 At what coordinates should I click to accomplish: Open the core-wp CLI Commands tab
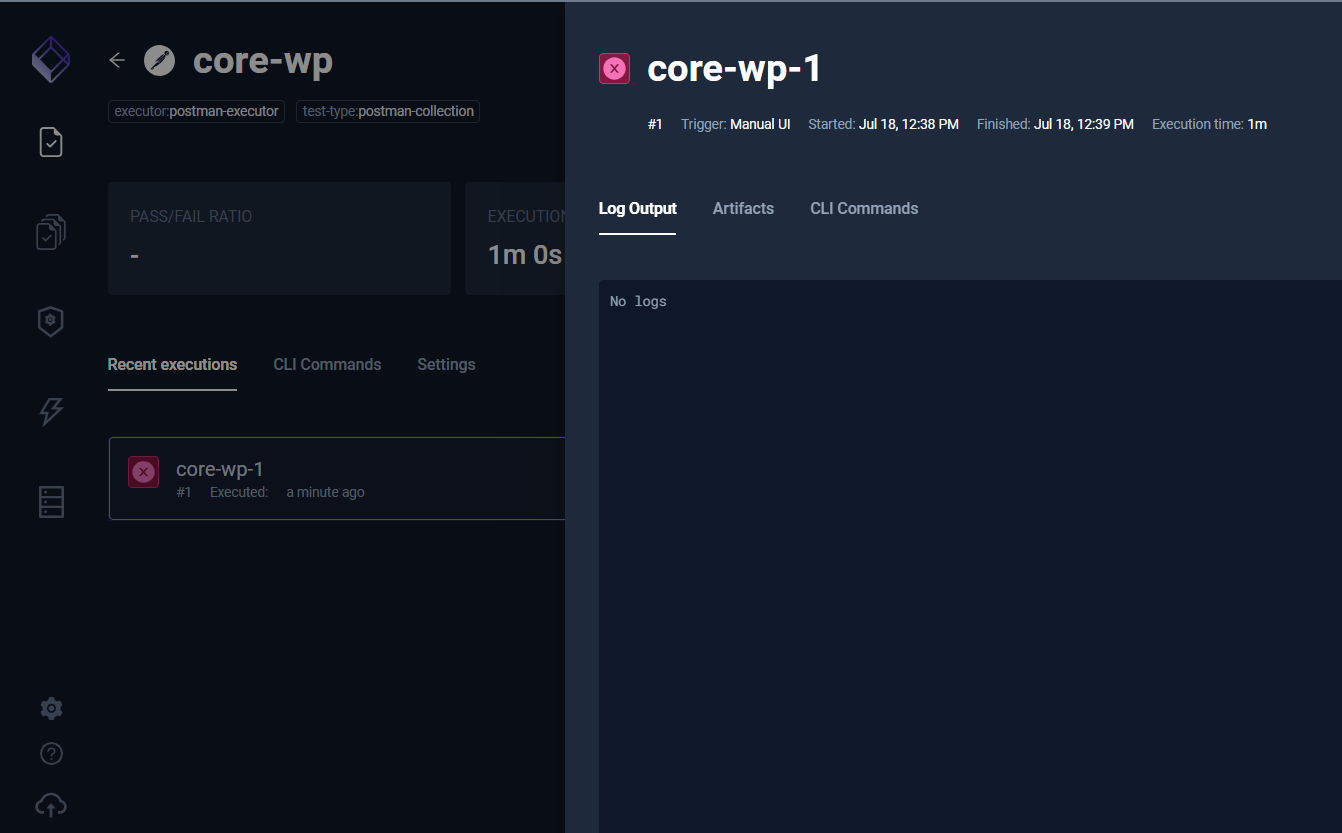pos(327,364)
